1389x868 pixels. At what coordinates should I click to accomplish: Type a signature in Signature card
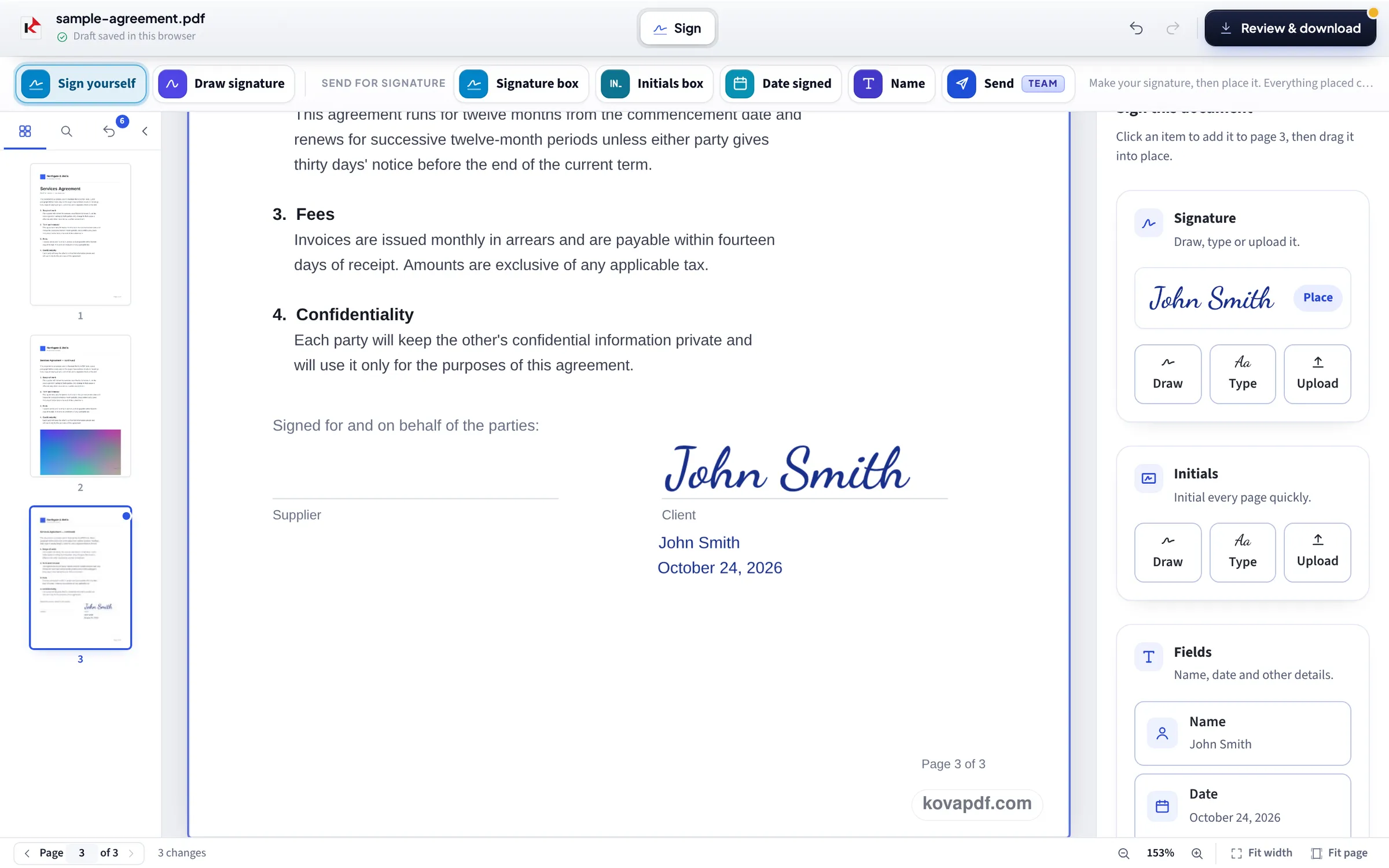[x=1243, y=374]
